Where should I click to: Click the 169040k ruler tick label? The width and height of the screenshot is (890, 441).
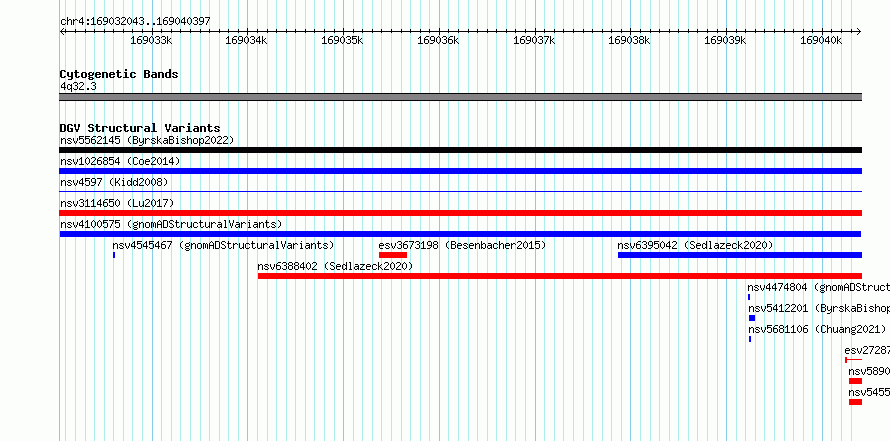click(821, 40)
